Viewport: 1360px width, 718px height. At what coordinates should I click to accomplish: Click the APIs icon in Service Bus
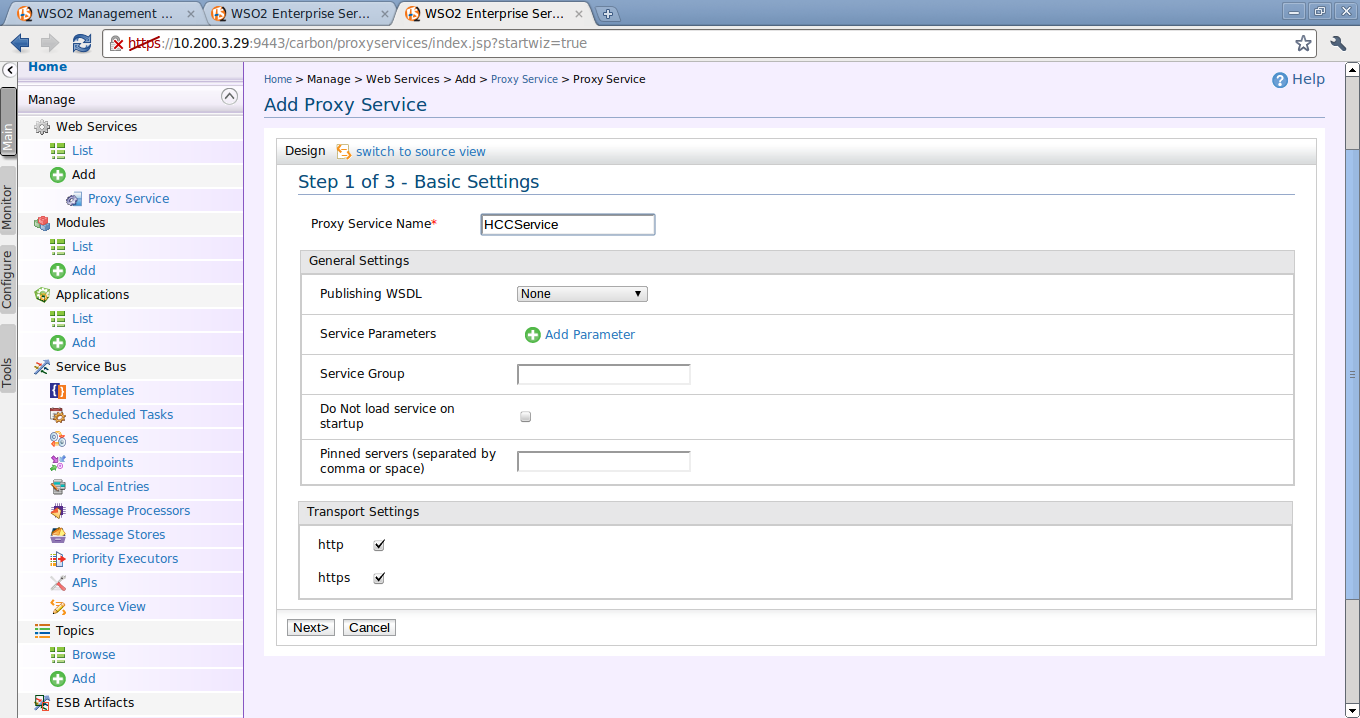pyautogui.click(x=59, y=582)
